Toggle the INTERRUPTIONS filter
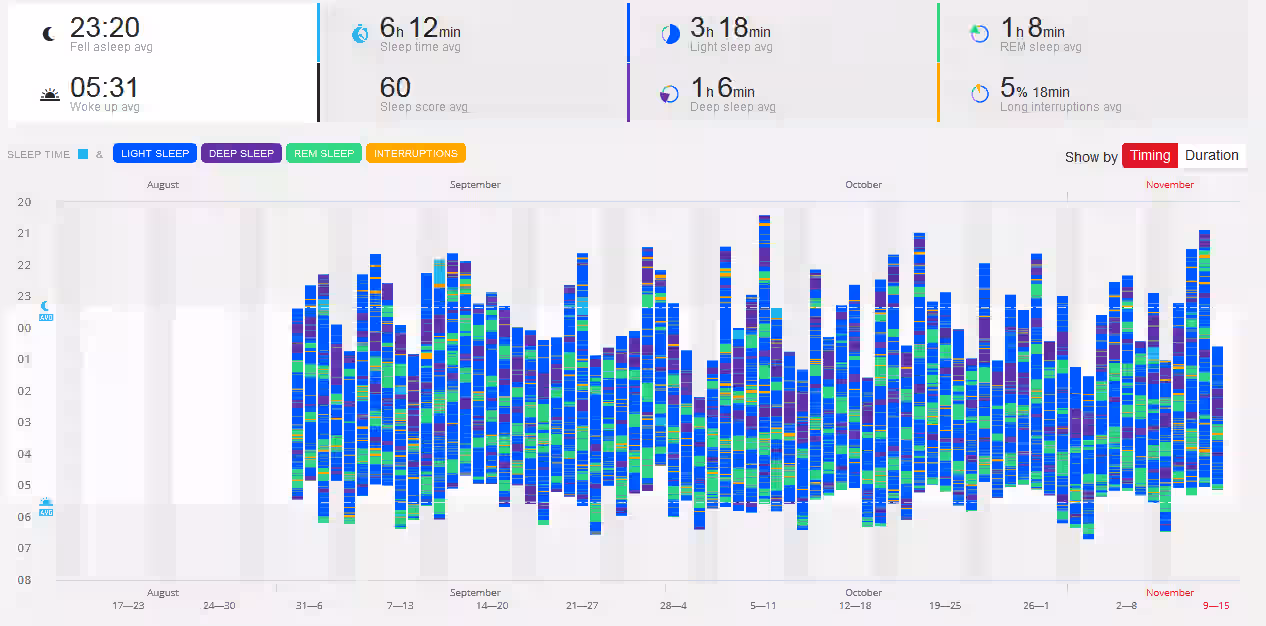The height and width of the screenshot is (626, 1266). click(415, 153)
